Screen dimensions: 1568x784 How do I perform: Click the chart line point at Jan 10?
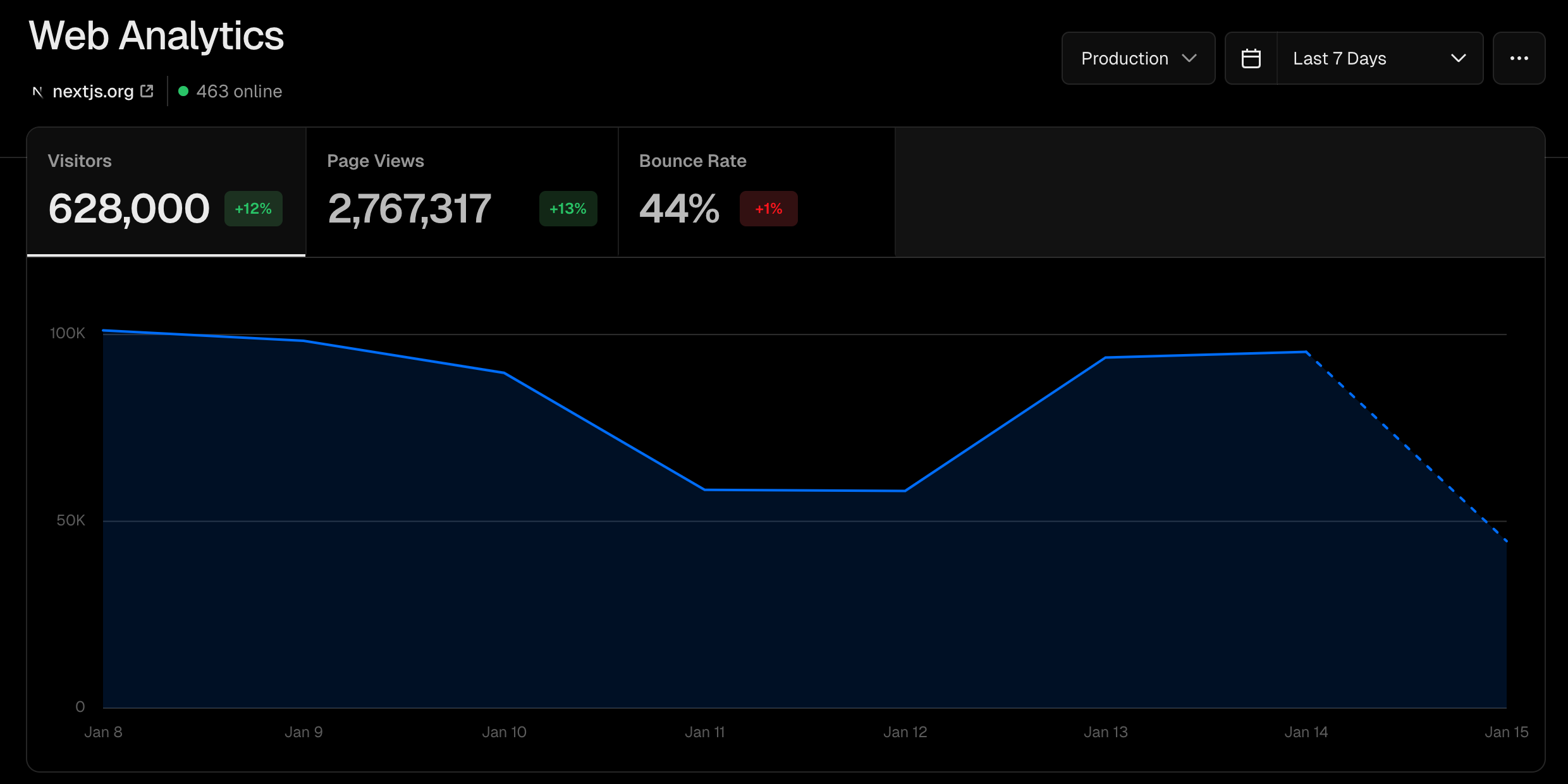point(505,373)
